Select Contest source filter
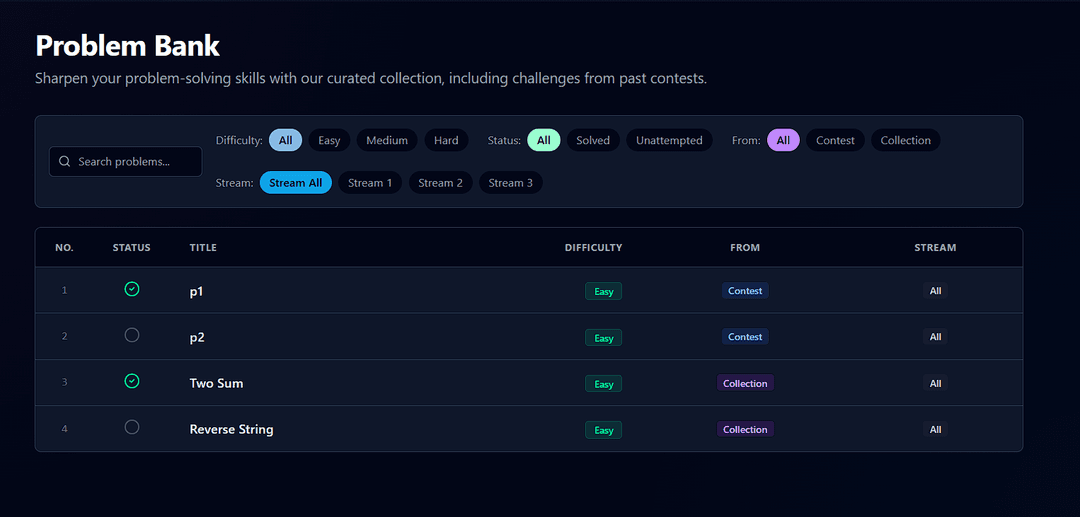The width and height of the screenshot is (1080, 517). click(835, 141)
